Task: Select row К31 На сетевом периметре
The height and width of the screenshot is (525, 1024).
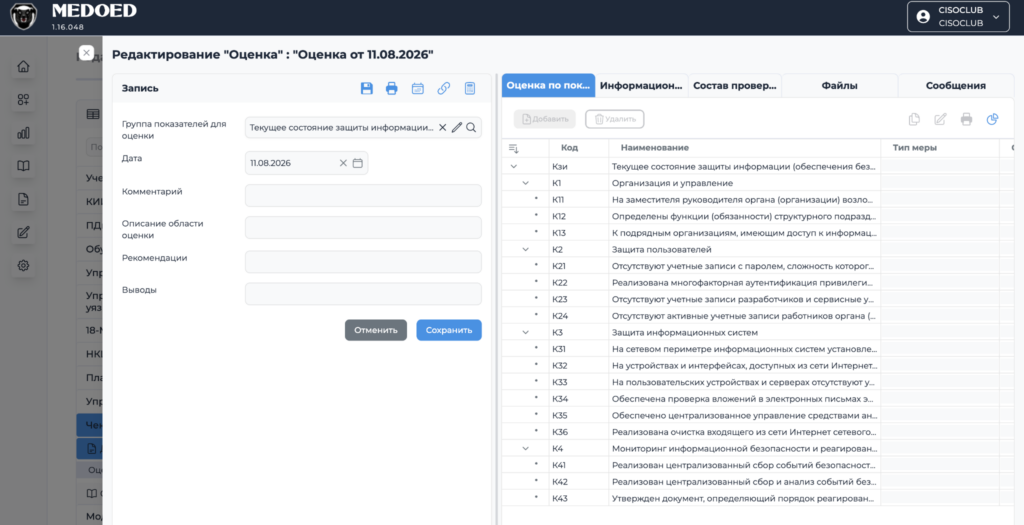Action: point(758,349)
